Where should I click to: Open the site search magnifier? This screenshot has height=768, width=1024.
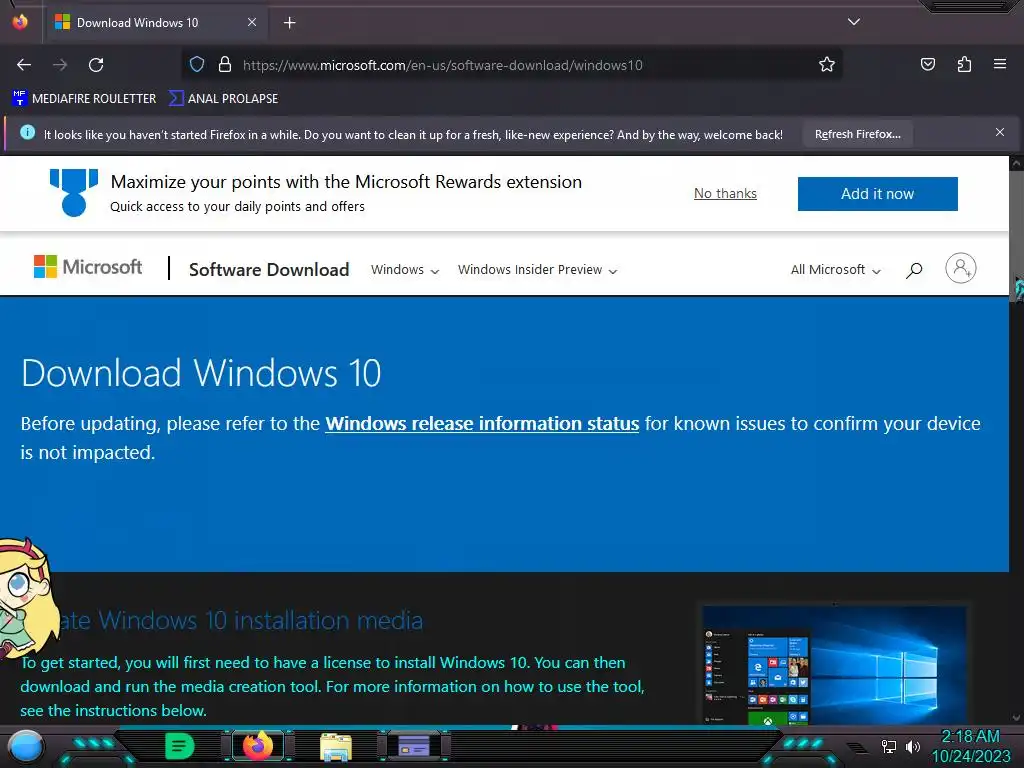coord(914,270)
